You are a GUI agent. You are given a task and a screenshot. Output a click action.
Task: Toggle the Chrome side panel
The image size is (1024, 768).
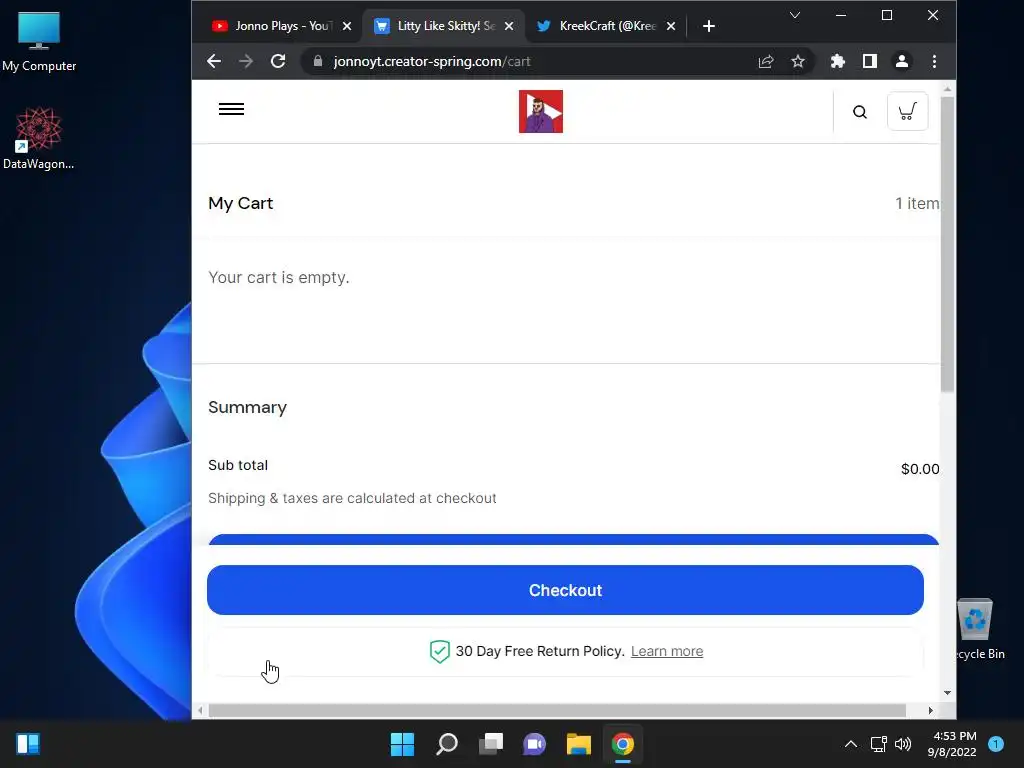click(x=870, y=61)
